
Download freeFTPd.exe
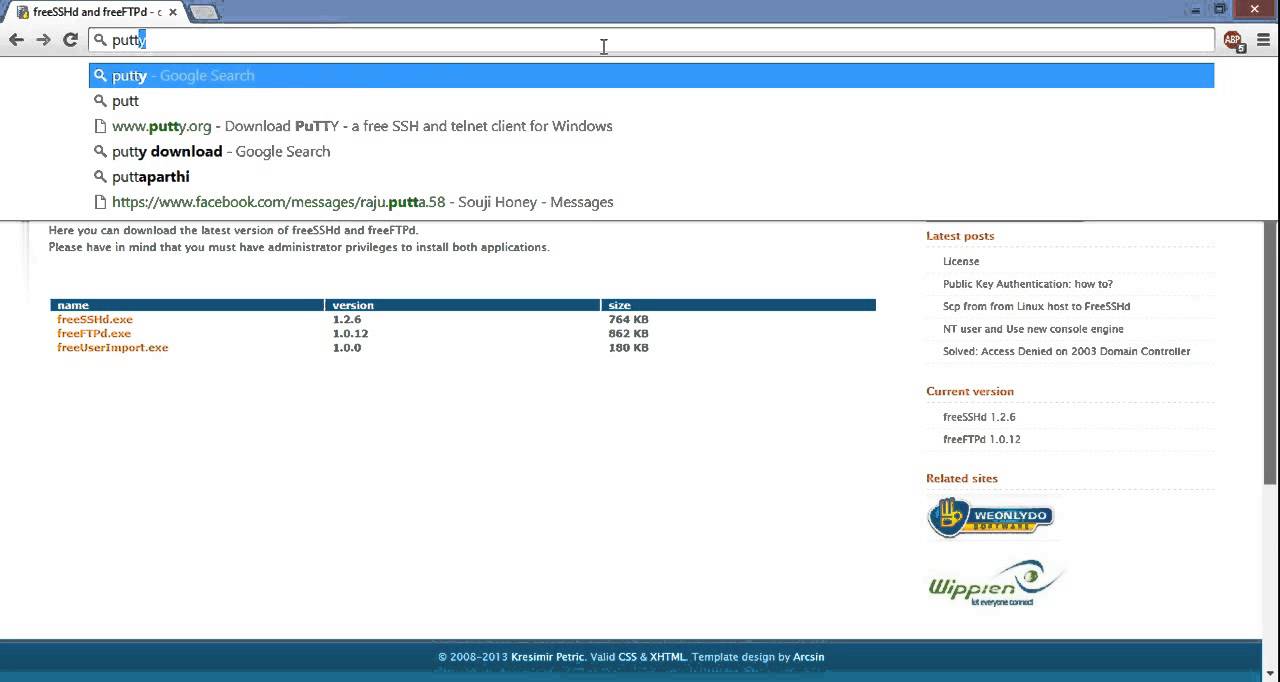[x=94, y=333]
